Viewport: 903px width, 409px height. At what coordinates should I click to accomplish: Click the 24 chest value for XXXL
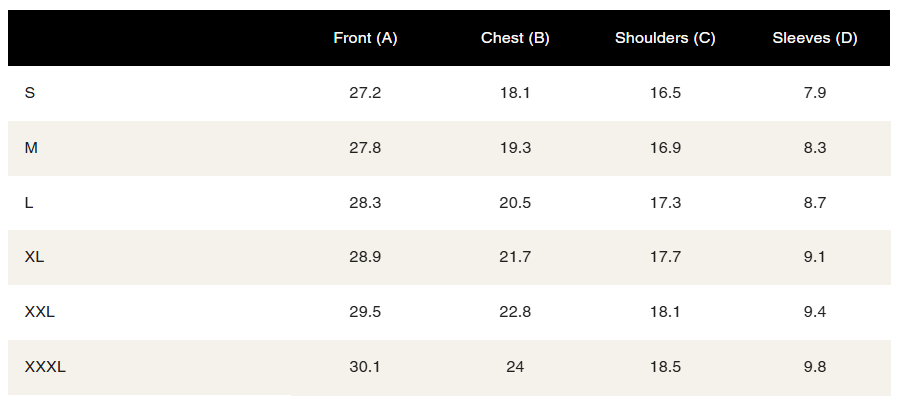515,367
